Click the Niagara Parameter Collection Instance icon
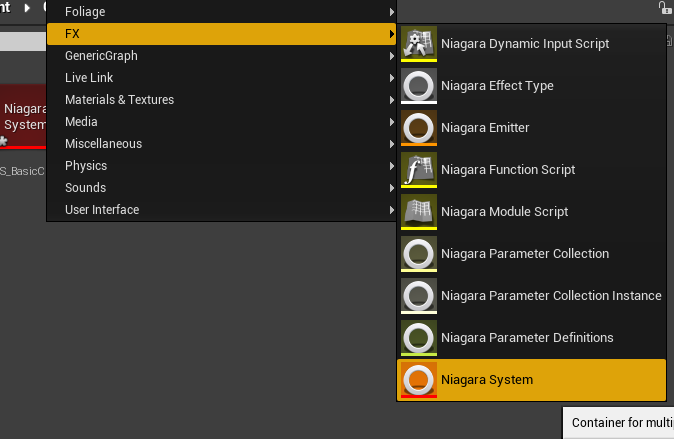Screen dimensions: 674x439 pyautogui.click(x=419, y=295)
